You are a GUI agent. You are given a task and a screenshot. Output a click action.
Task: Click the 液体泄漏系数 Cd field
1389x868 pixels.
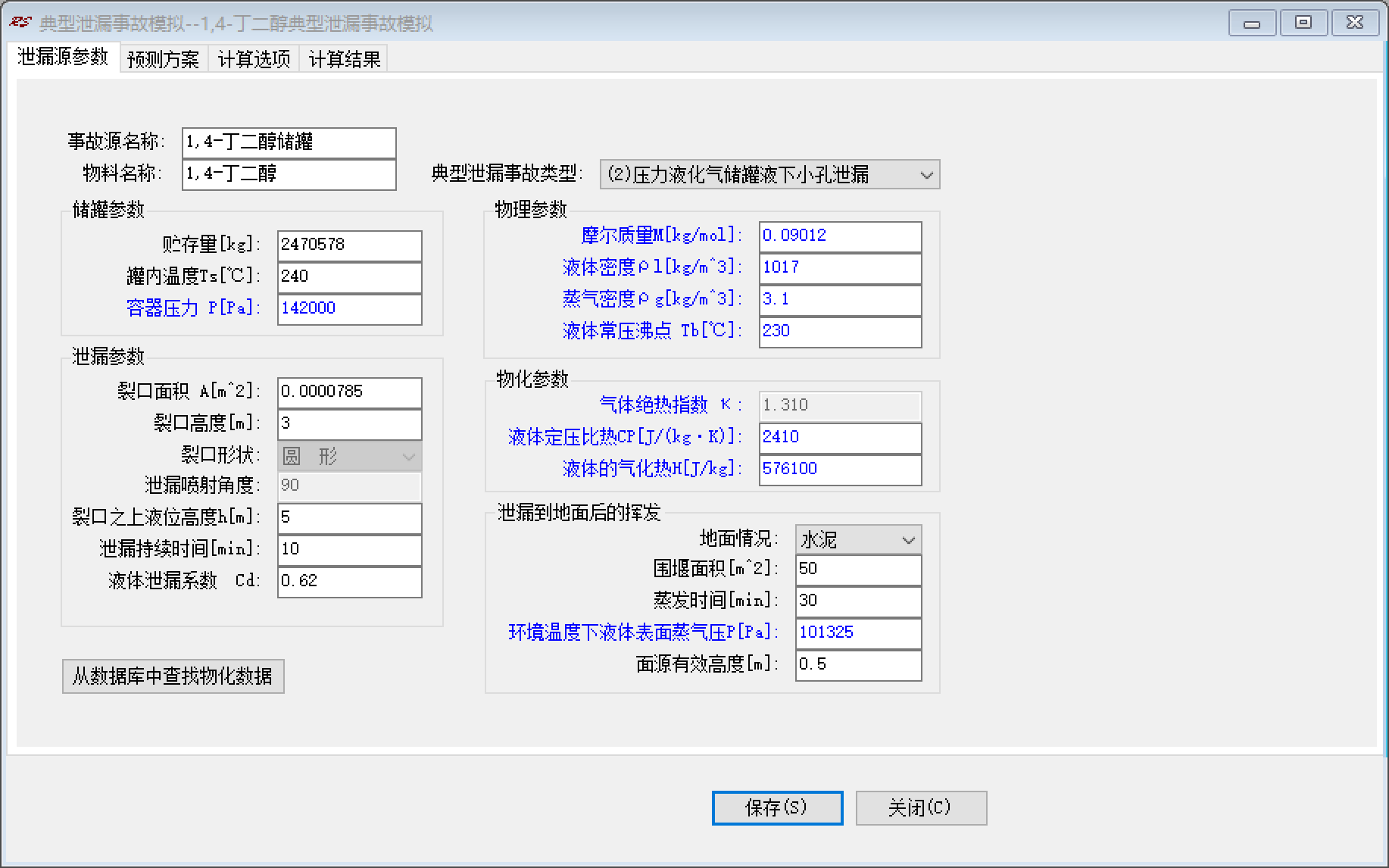click(350, 582)
